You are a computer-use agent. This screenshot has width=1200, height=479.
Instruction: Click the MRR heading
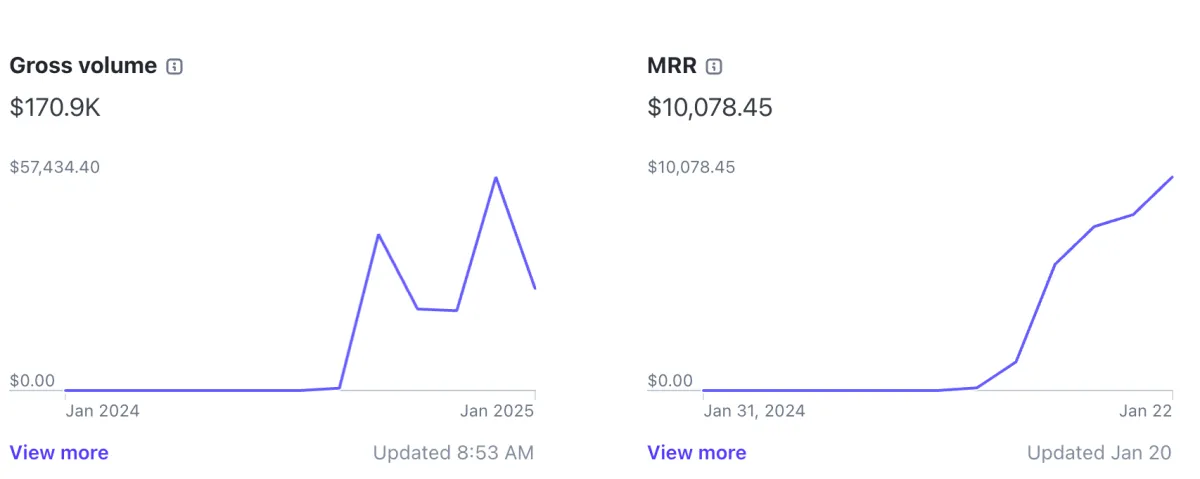(672, 66)
